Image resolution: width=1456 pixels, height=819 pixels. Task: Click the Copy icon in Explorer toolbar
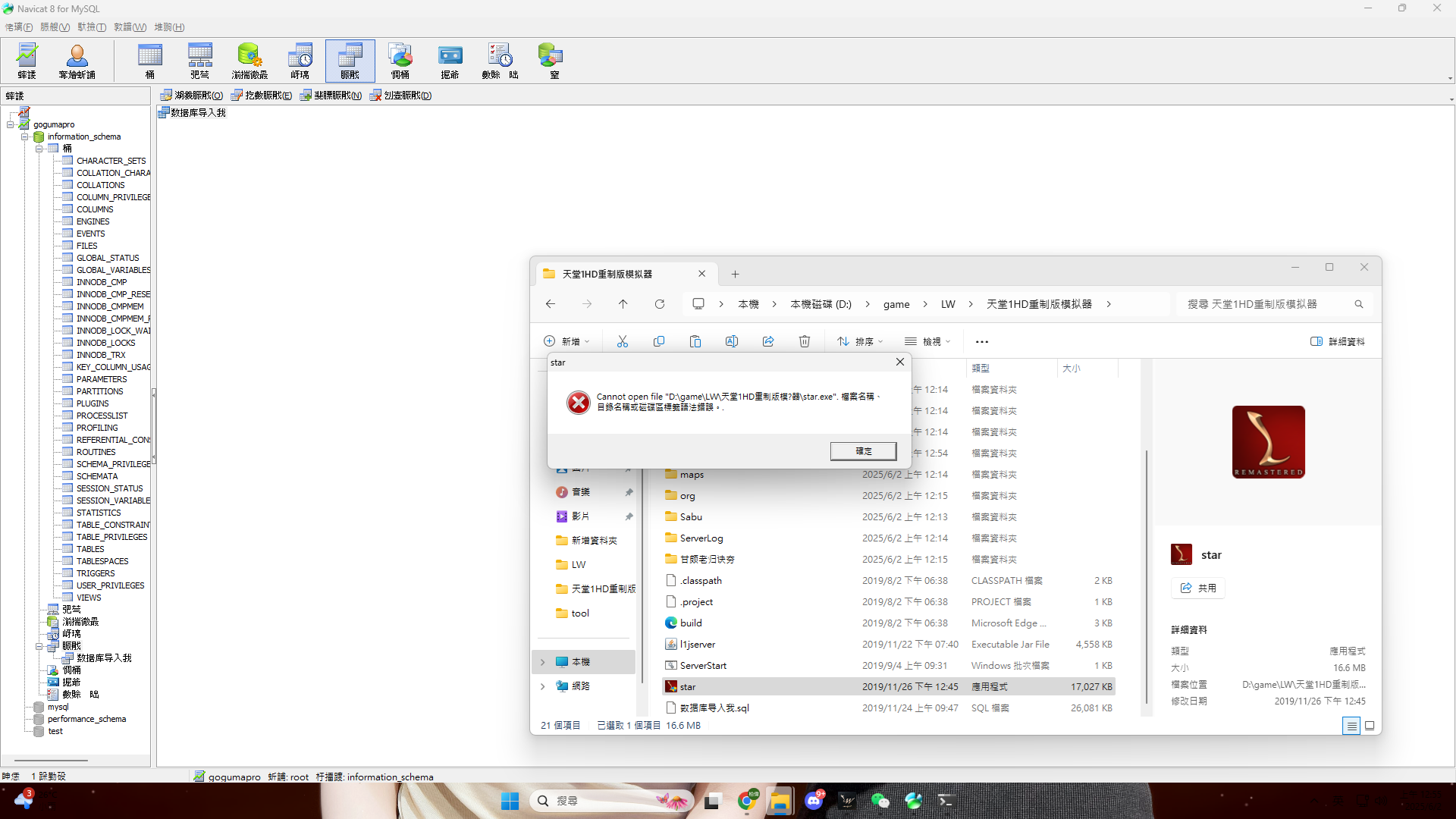(x=659, y=341)
